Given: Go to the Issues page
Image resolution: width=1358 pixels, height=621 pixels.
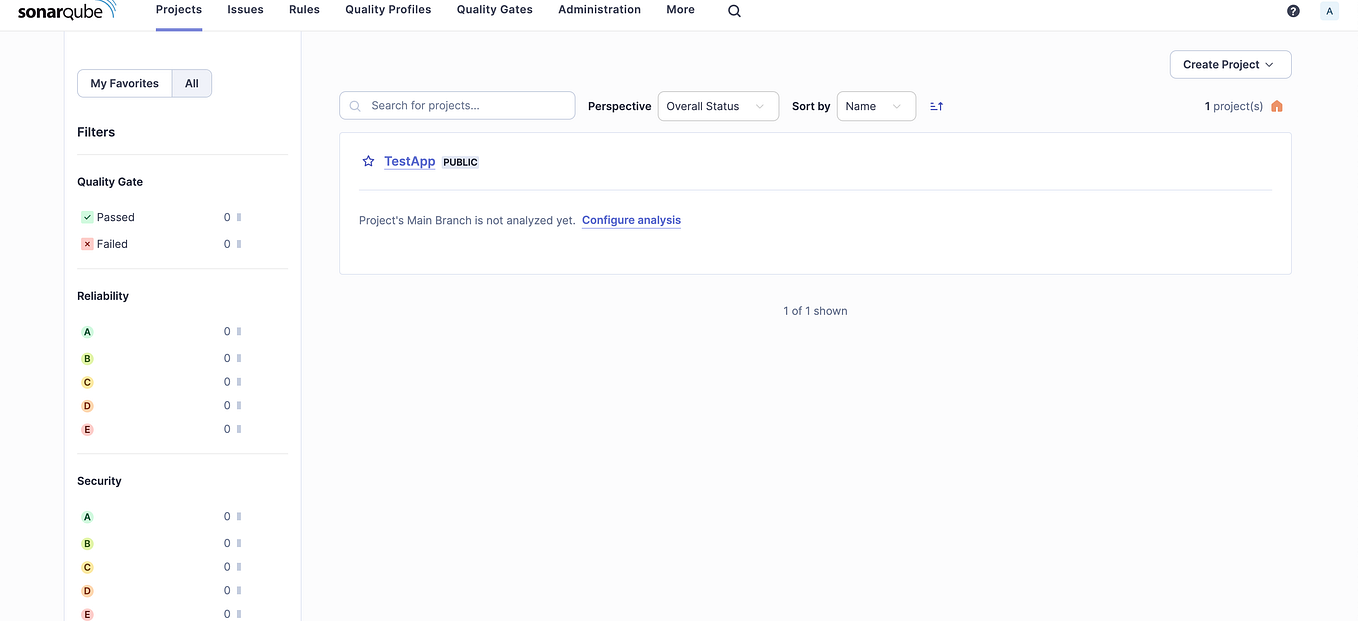Looking at the screenshot, I should (245, 9).
